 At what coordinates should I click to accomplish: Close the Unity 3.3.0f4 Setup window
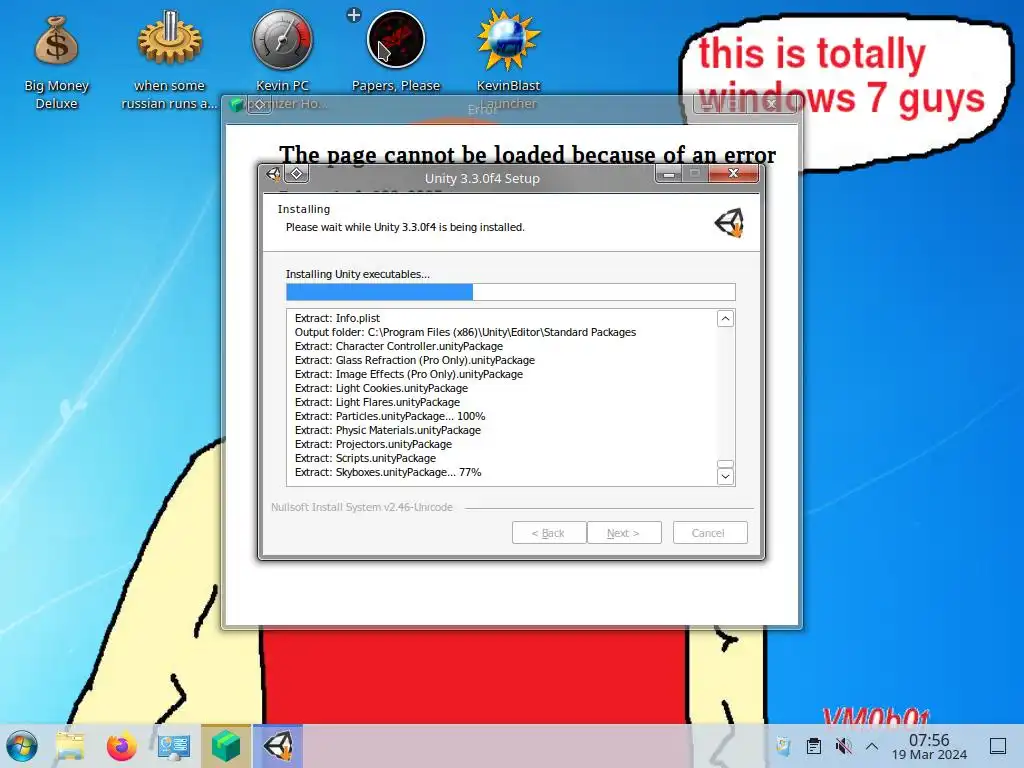[x=733, y=173]
